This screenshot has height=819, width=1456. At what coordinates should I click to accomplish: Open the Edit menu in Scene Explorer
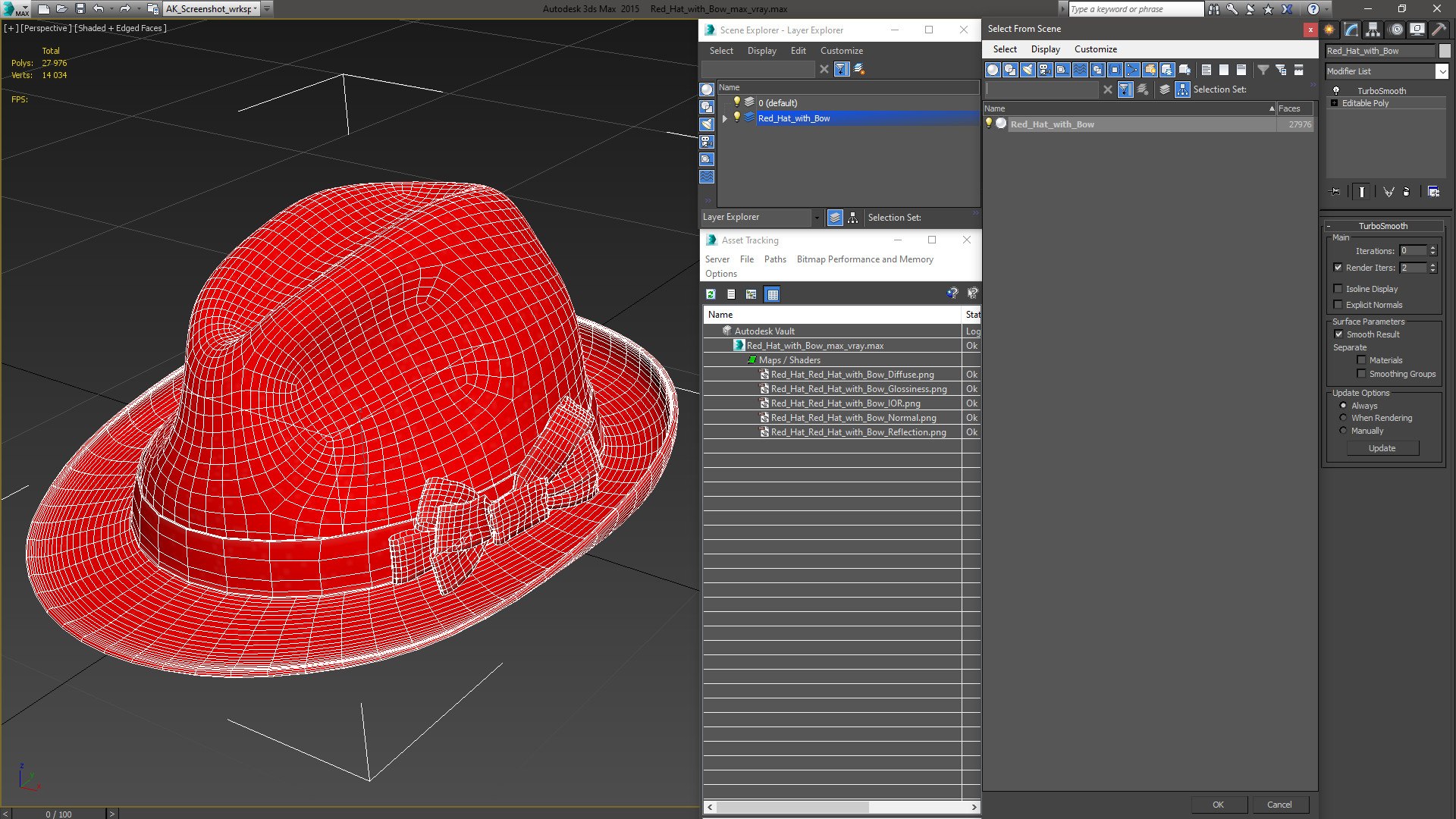coord(798,51)
